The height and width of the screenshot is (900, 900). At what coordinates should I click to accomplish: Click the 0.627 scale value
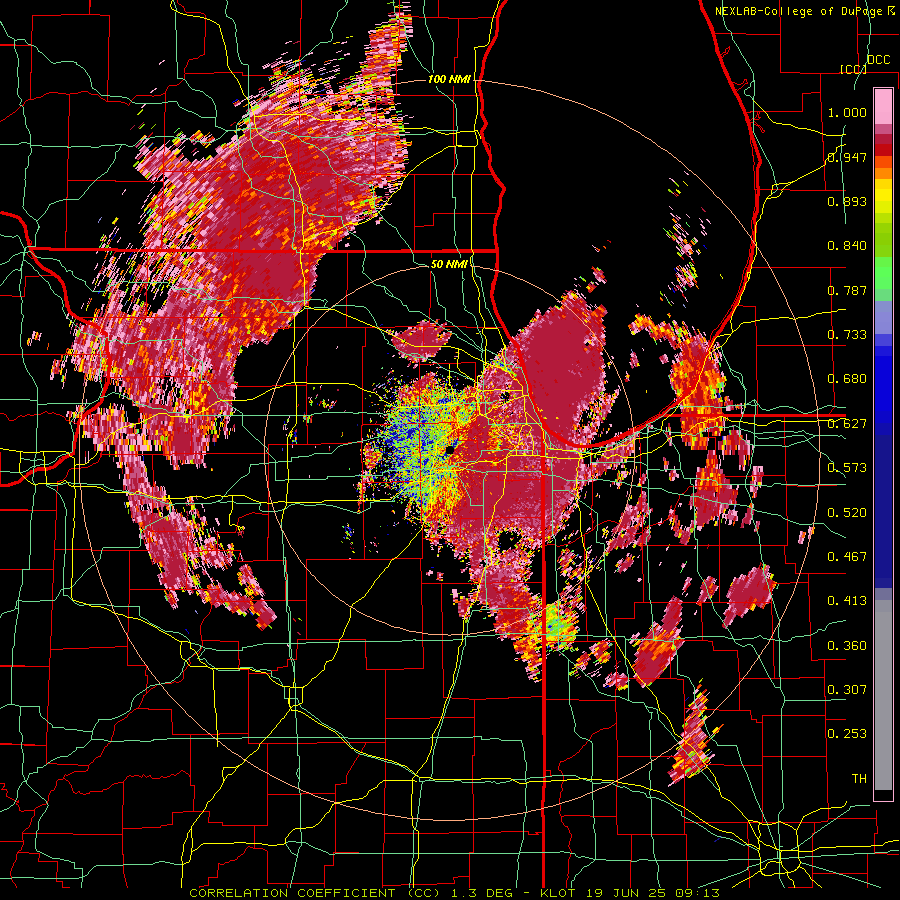coord(847,424)
